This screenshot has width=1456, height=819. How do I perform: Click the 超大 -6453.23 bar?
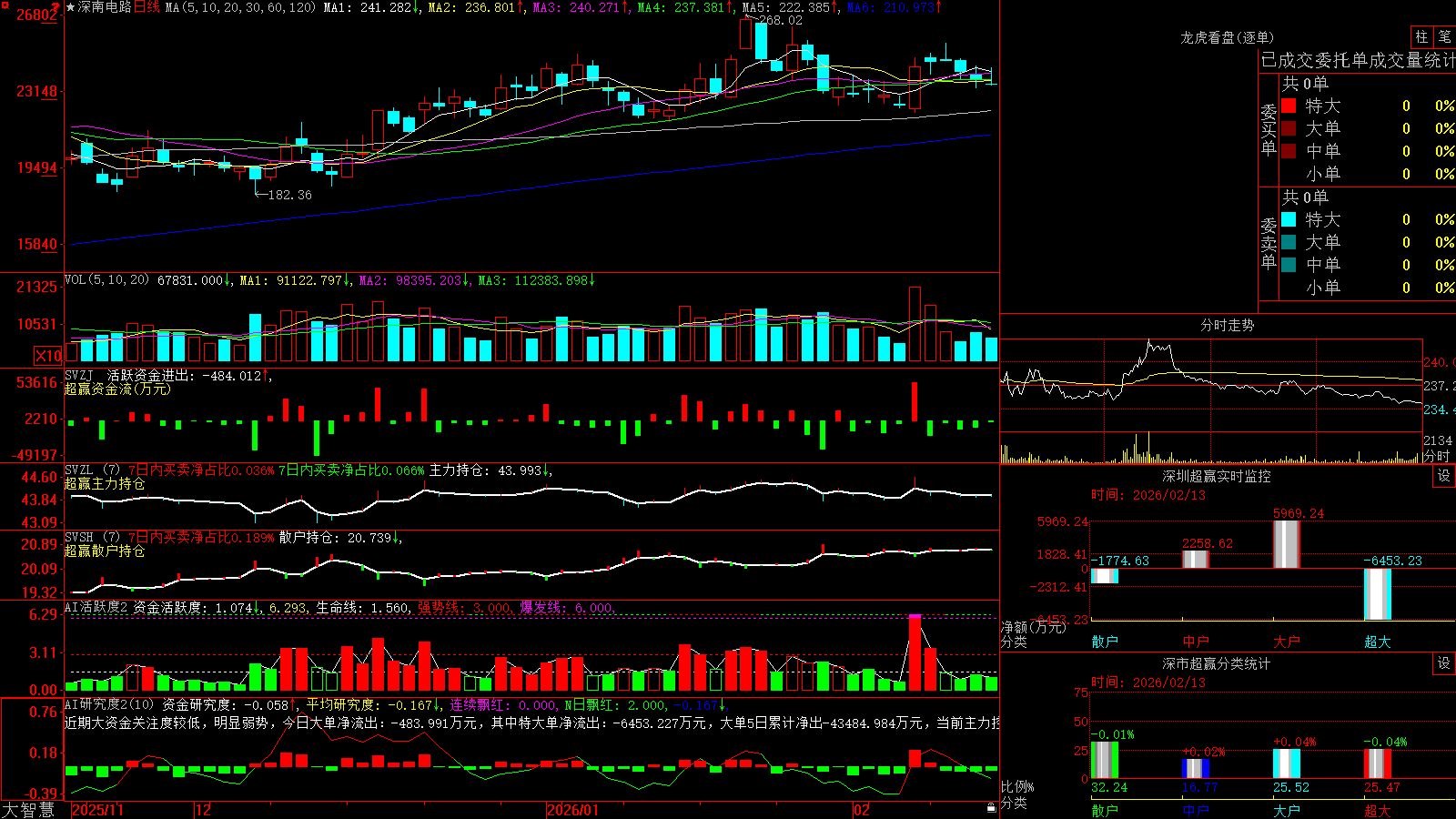1378,594
